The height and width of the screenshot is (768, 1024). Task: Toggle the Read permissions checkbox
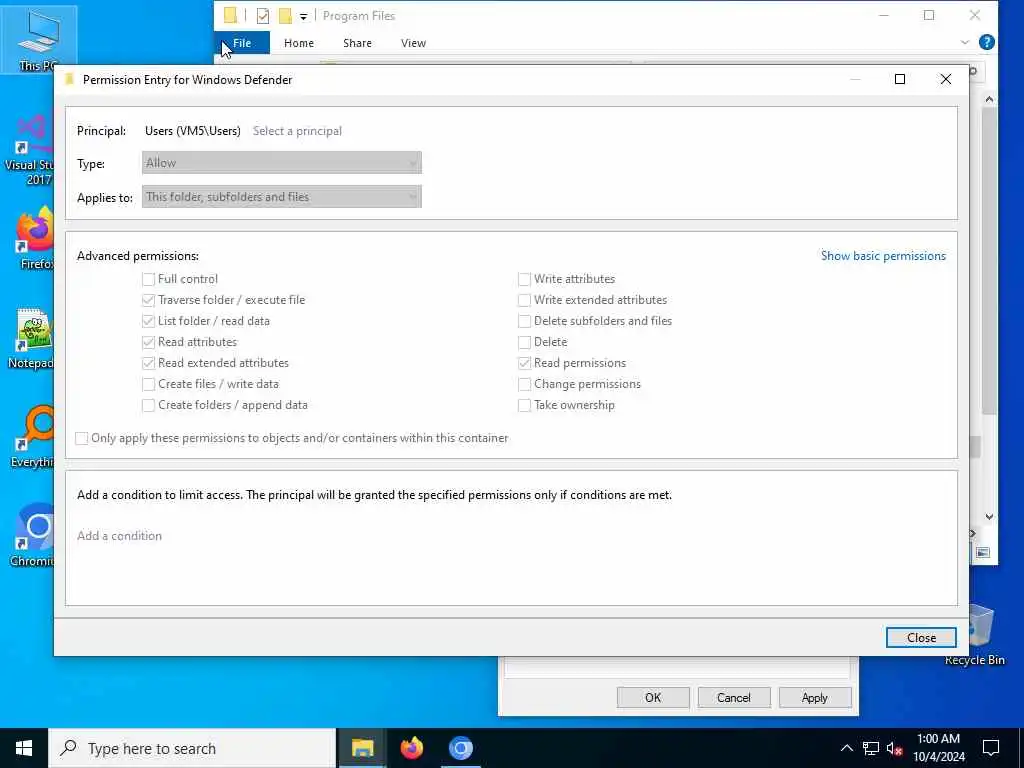[524, 363]
